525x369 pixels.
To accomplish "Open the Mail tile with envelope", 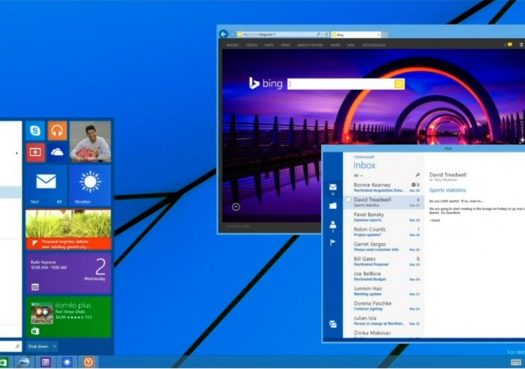I will pyautogui.click(x=46, y=185).
